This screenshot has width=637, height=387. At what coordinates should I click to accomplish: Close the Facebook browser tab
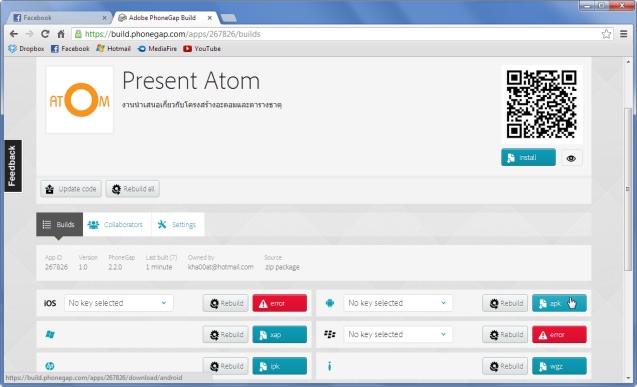click(x=104, y=18)
